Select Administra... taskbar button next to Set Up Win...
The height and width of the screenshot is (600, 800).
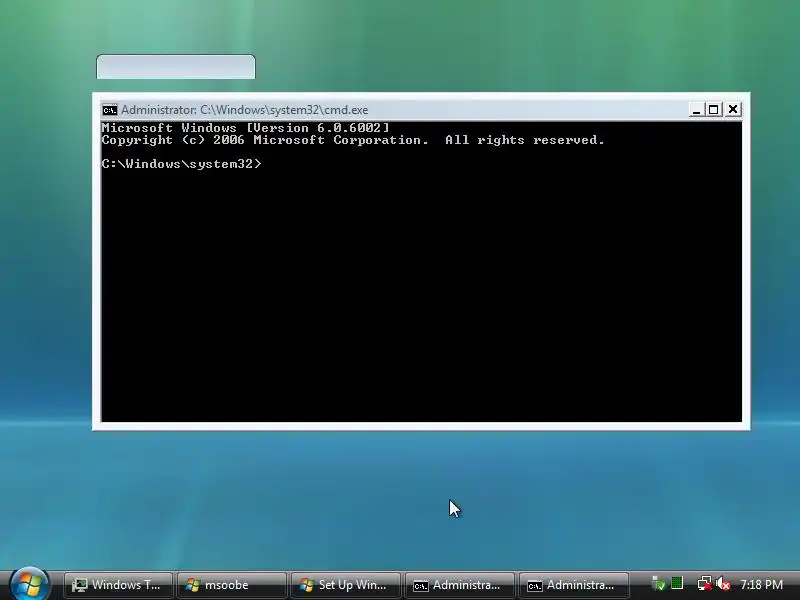459,585
